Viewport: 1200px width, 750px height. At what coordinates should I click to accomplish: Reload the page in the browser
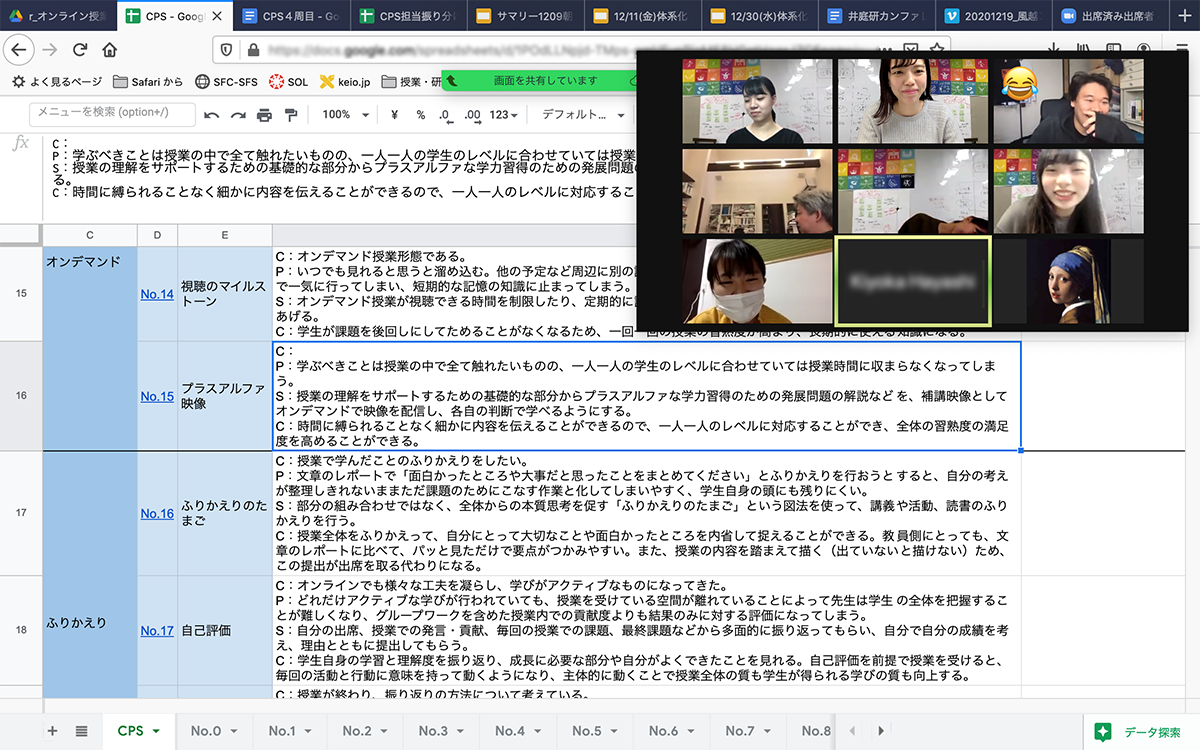pos(79,50)
